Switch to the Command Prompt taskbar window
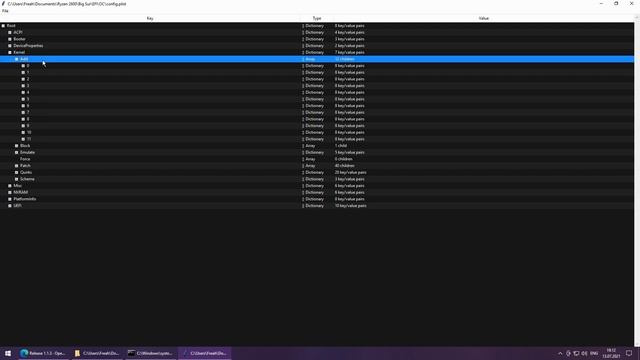Screen dimensions: 640x360 tap(150, 353)
